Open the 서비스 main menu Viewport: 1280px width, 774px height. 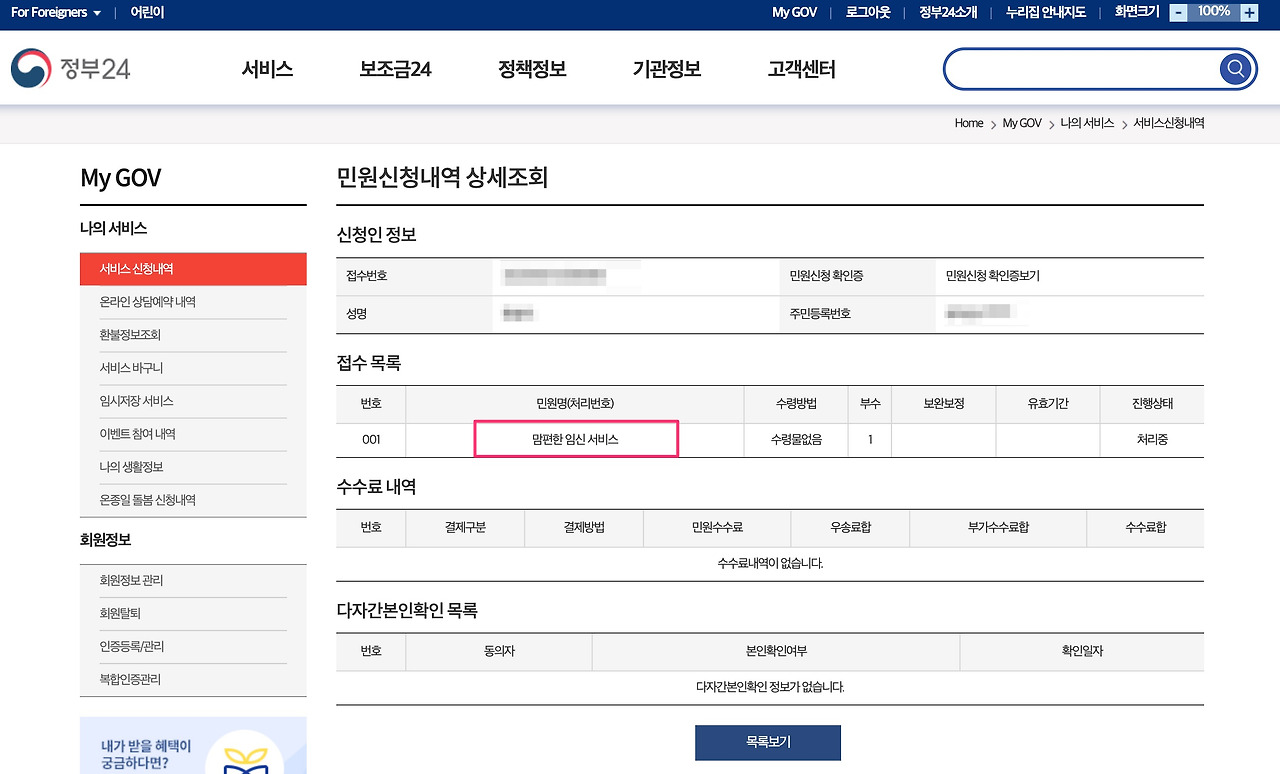click(x=267, y=69)
